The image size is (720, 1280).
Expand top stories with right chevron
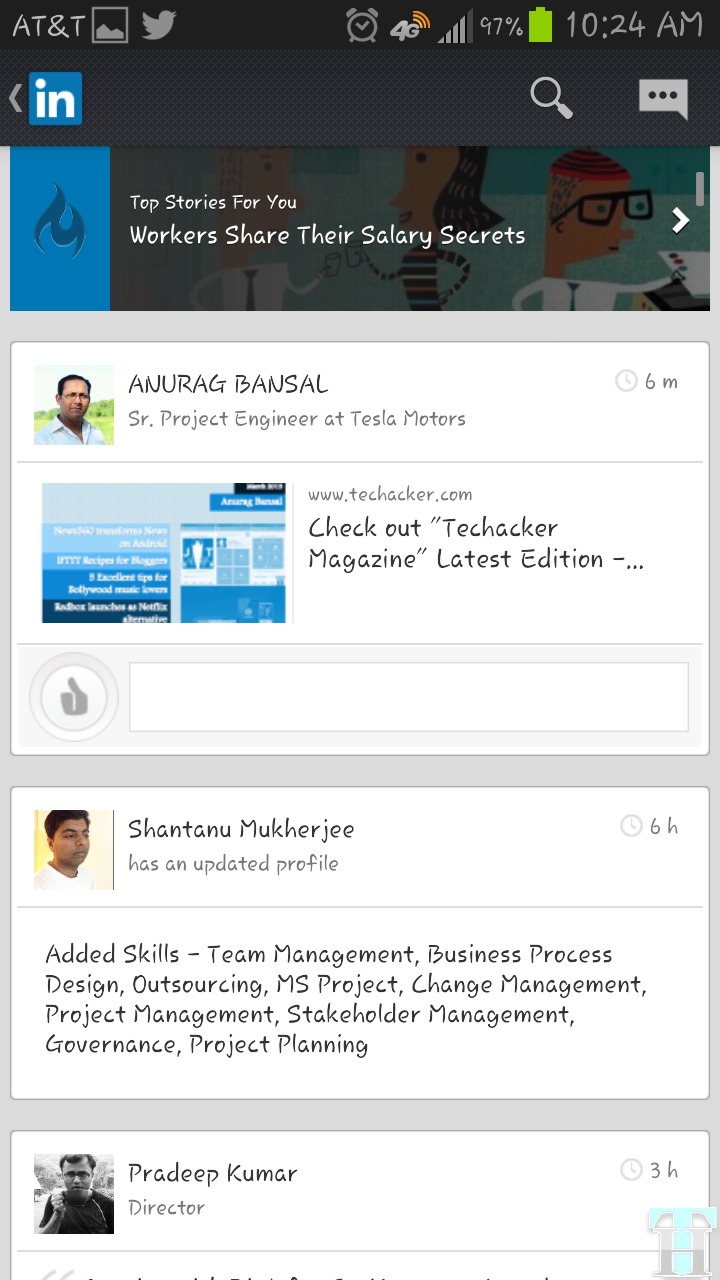(x=681, y=220)
